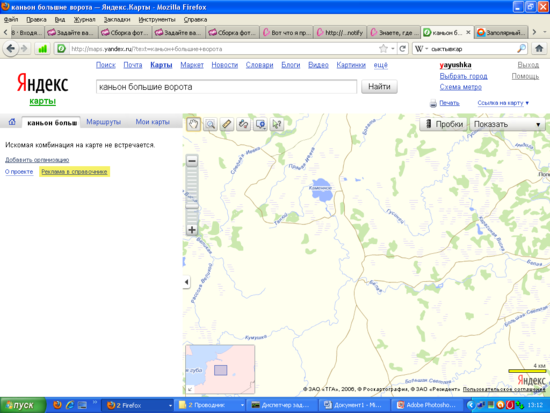Select the ruler distance tool
Viewport: 550px width, 413px height.
(x=227, y=124)
